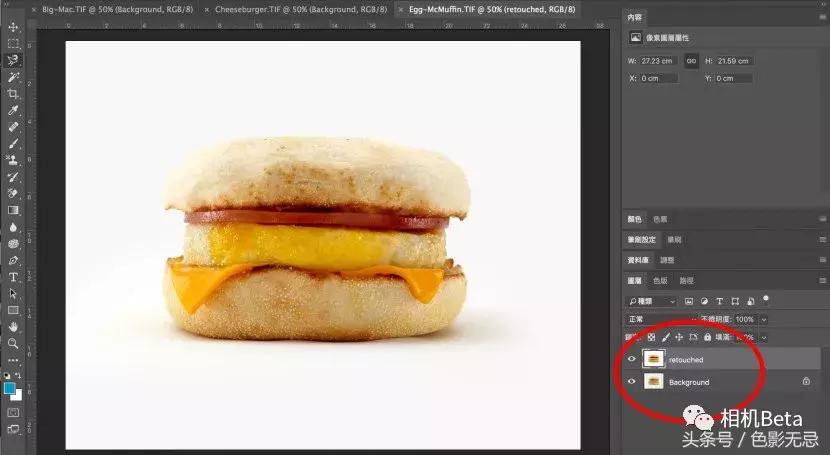The image size is (830, 455).
Task: Toggle Quick Mask mode
Action: 13,413
